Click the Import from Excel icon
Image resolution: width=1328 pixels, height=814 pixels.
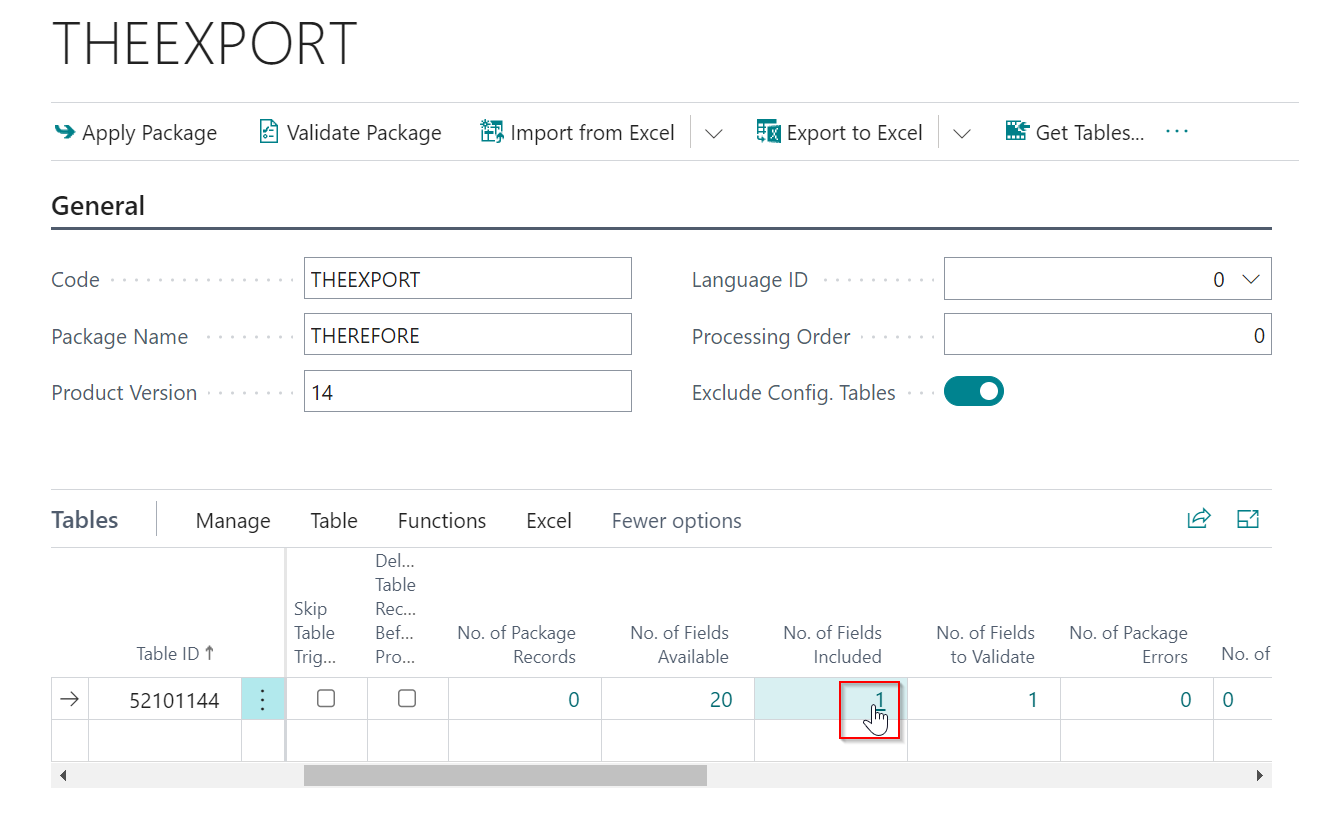[491, 132]
